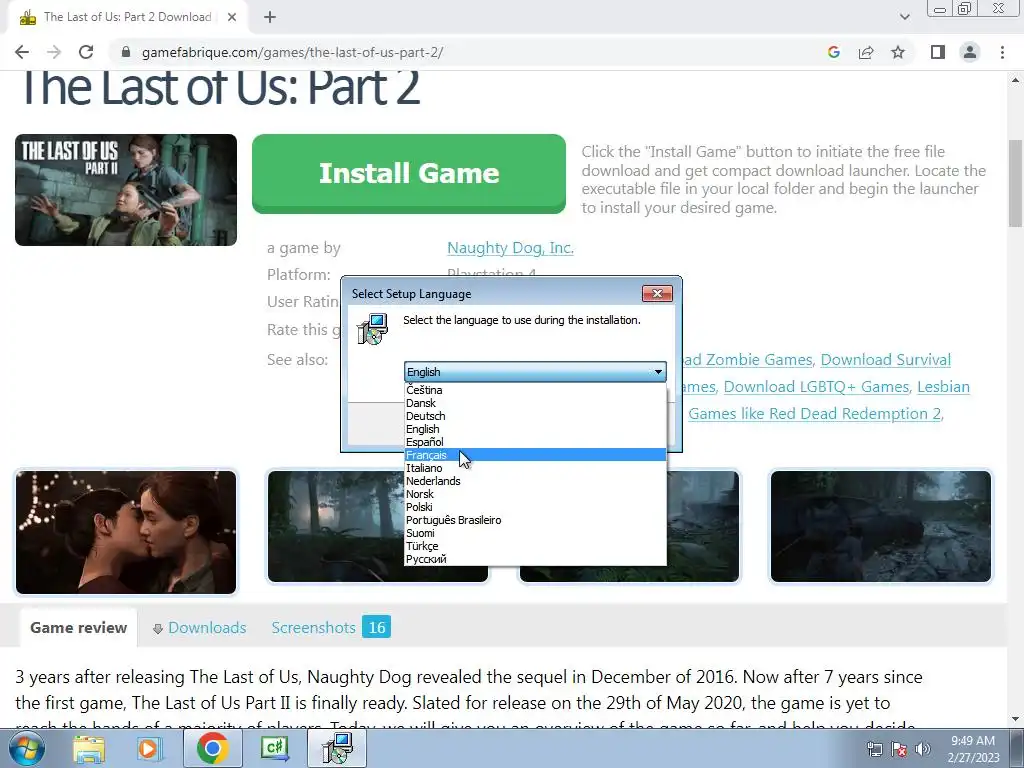Click the share page icon

click(x=866, y=52)
